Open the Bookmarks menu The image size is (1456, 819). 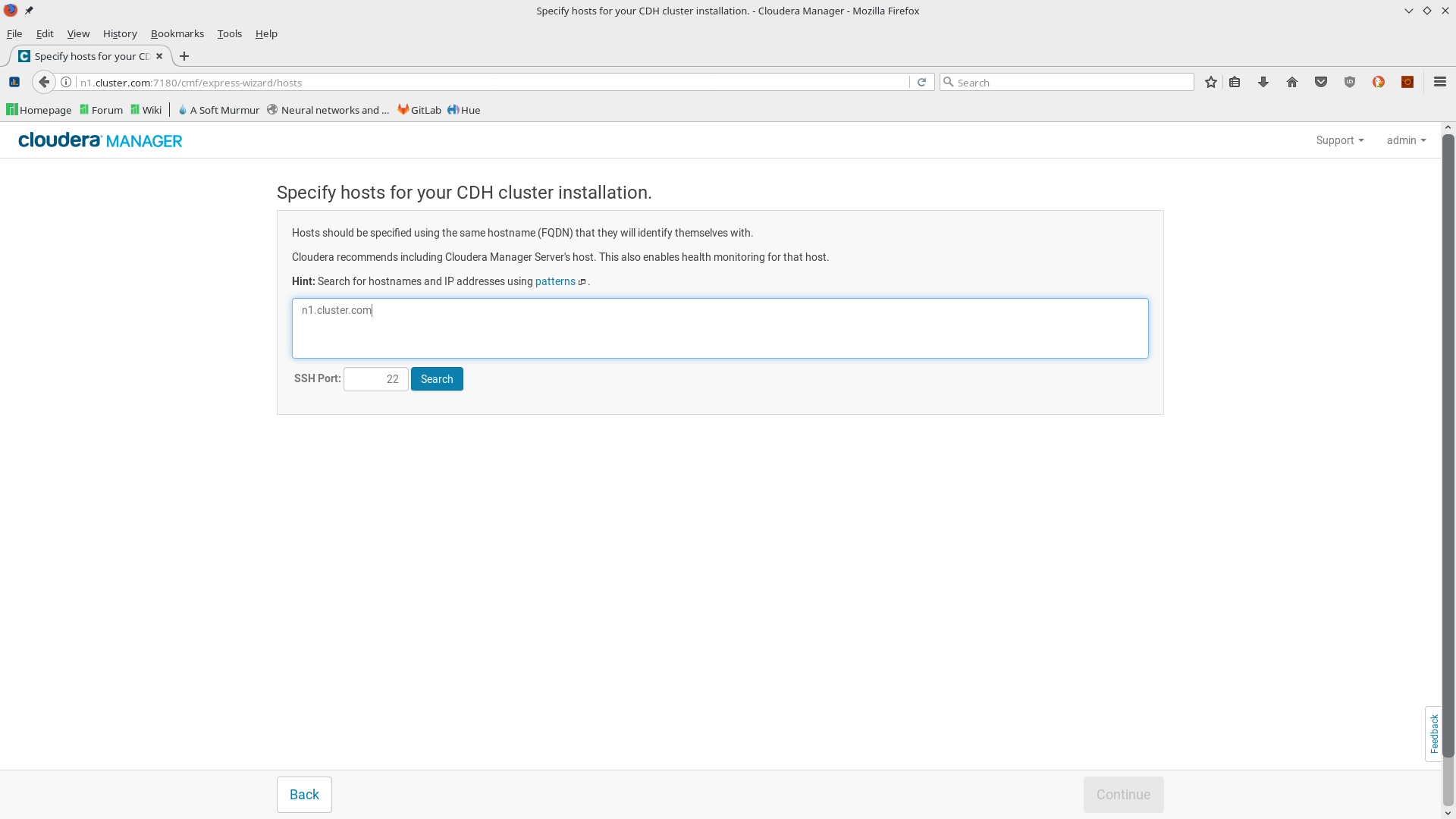(x=177, y=33)
